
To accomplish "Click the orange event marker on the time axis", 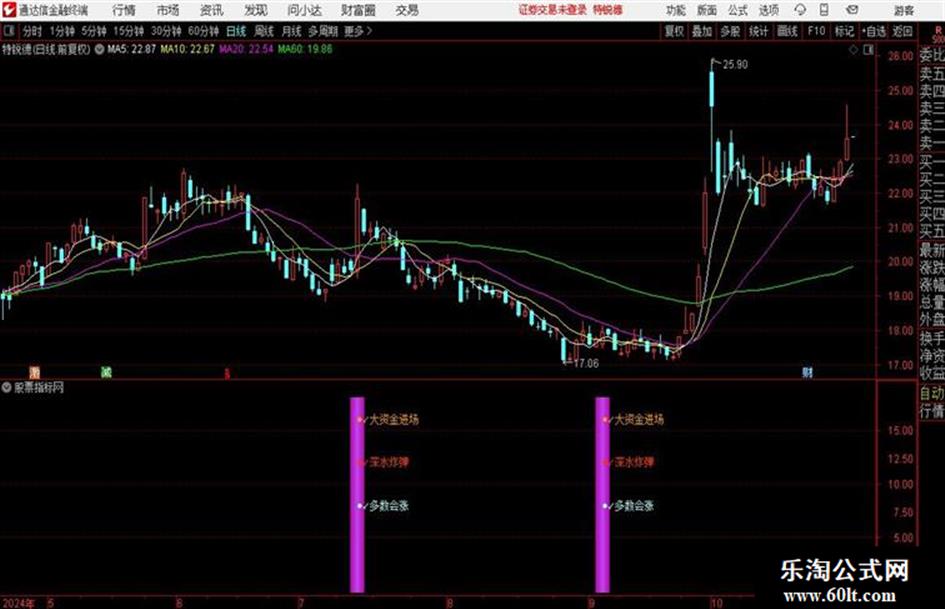I will click(35, 373).
